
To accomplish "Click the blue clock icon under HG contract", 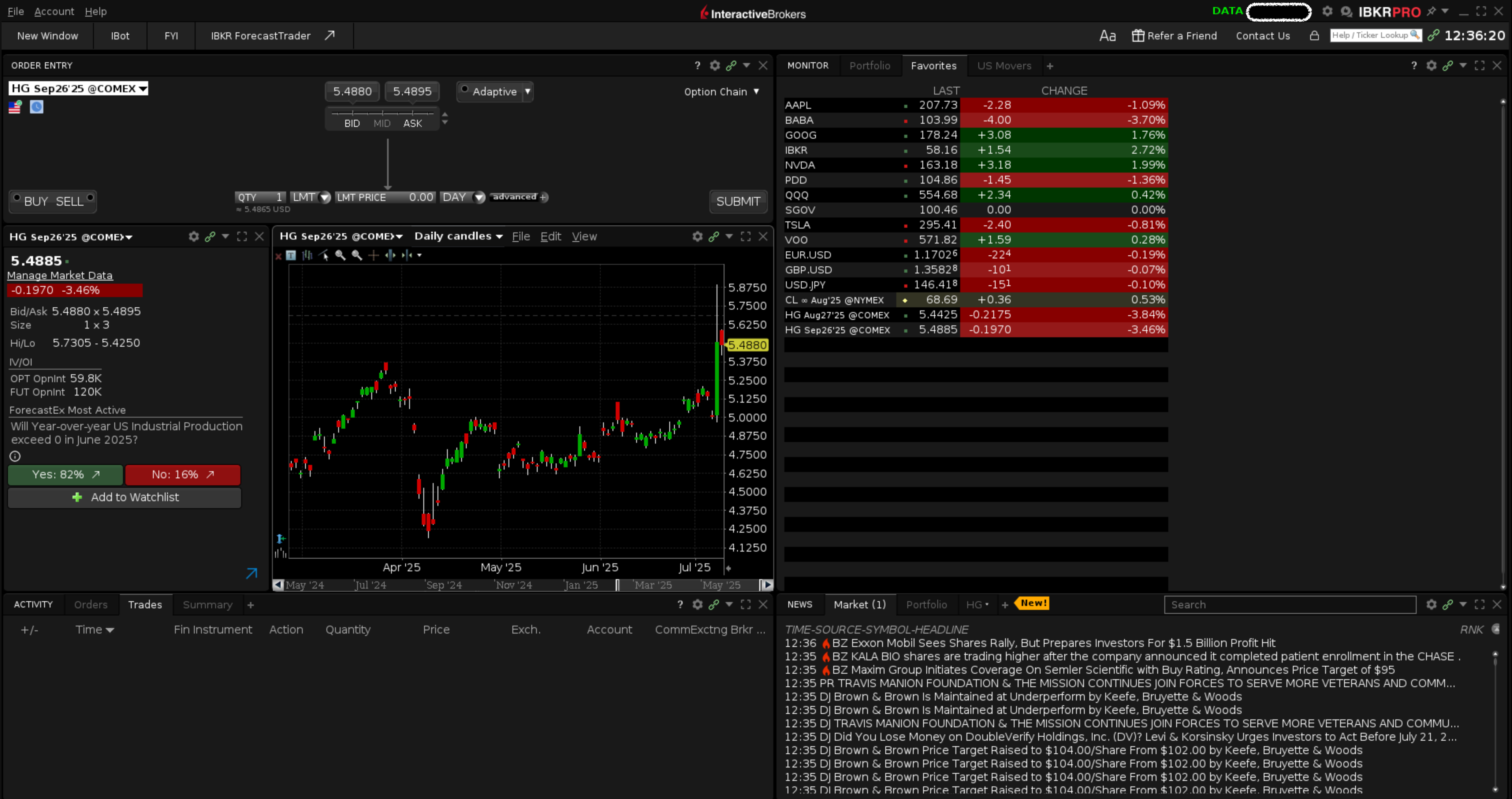I will click(x=36, y=107).
